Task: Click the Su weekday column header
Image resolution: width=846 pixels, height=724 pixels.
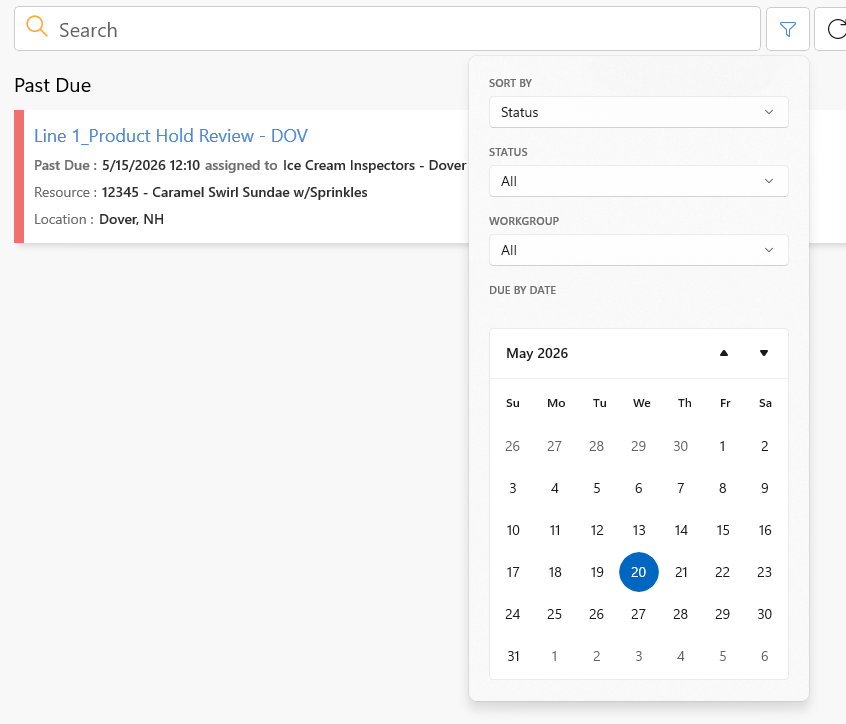Action: (x=513, y=403)
